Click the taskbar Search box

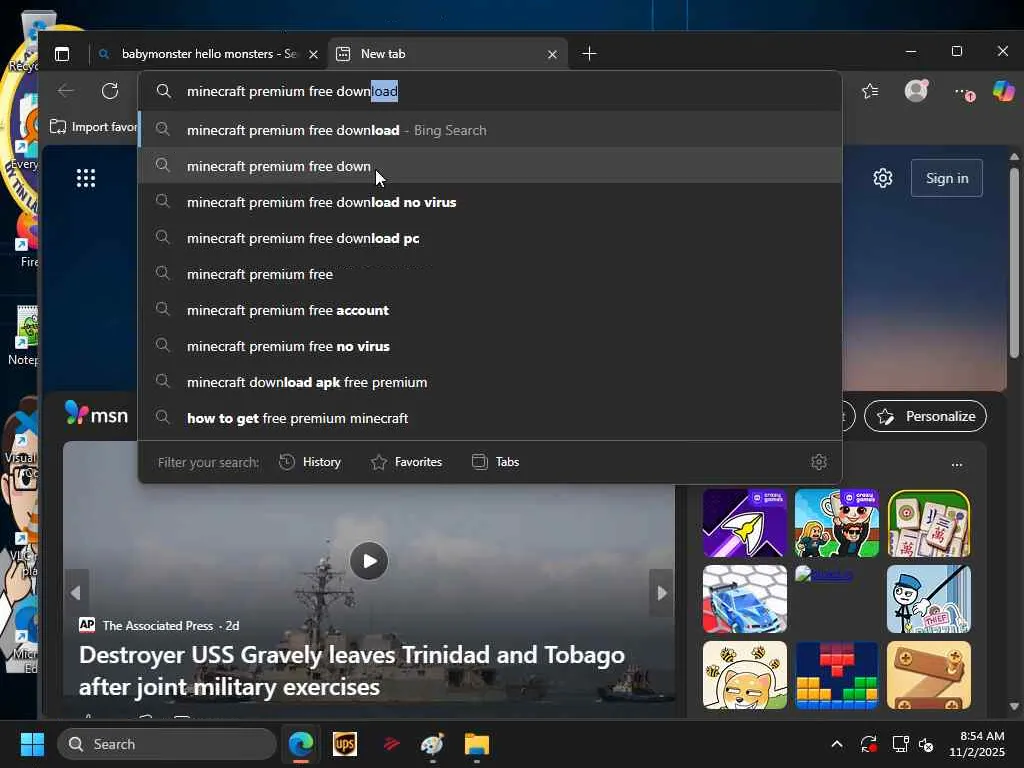(x=167, y=744)
